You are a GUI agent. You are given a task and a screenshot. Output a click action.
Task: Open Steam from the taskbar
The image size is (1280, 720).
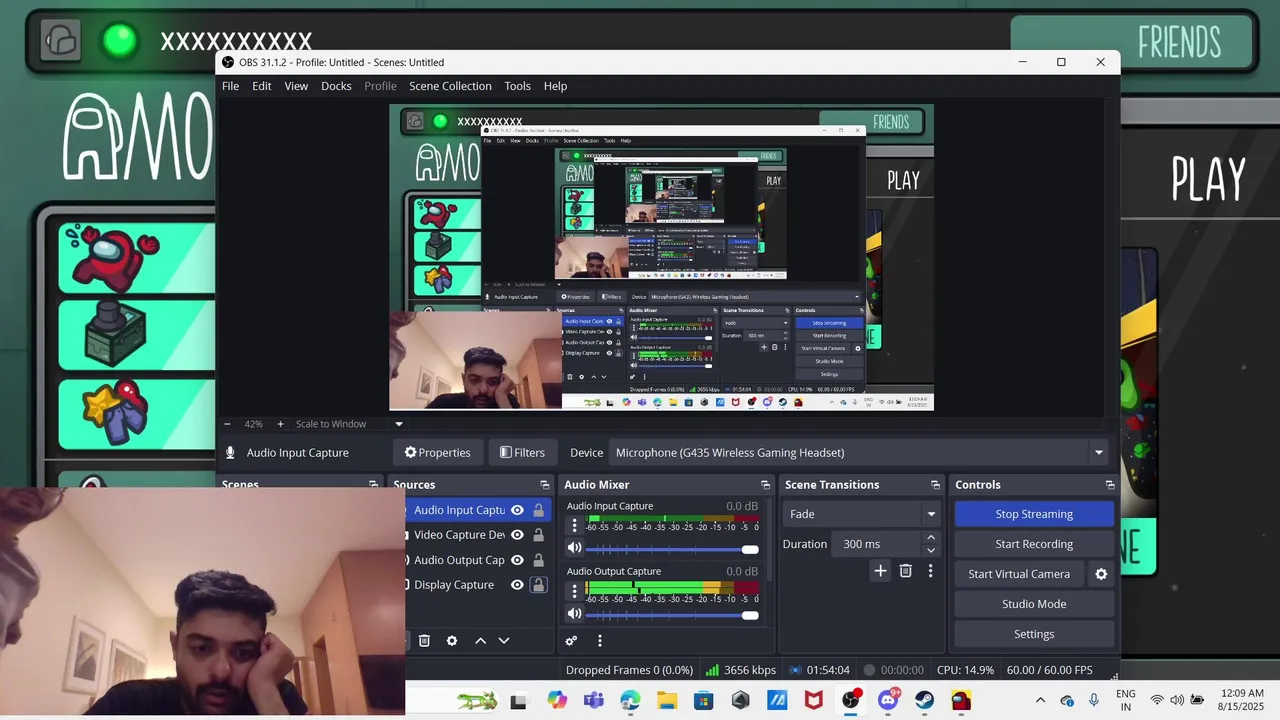coord(924,700)
